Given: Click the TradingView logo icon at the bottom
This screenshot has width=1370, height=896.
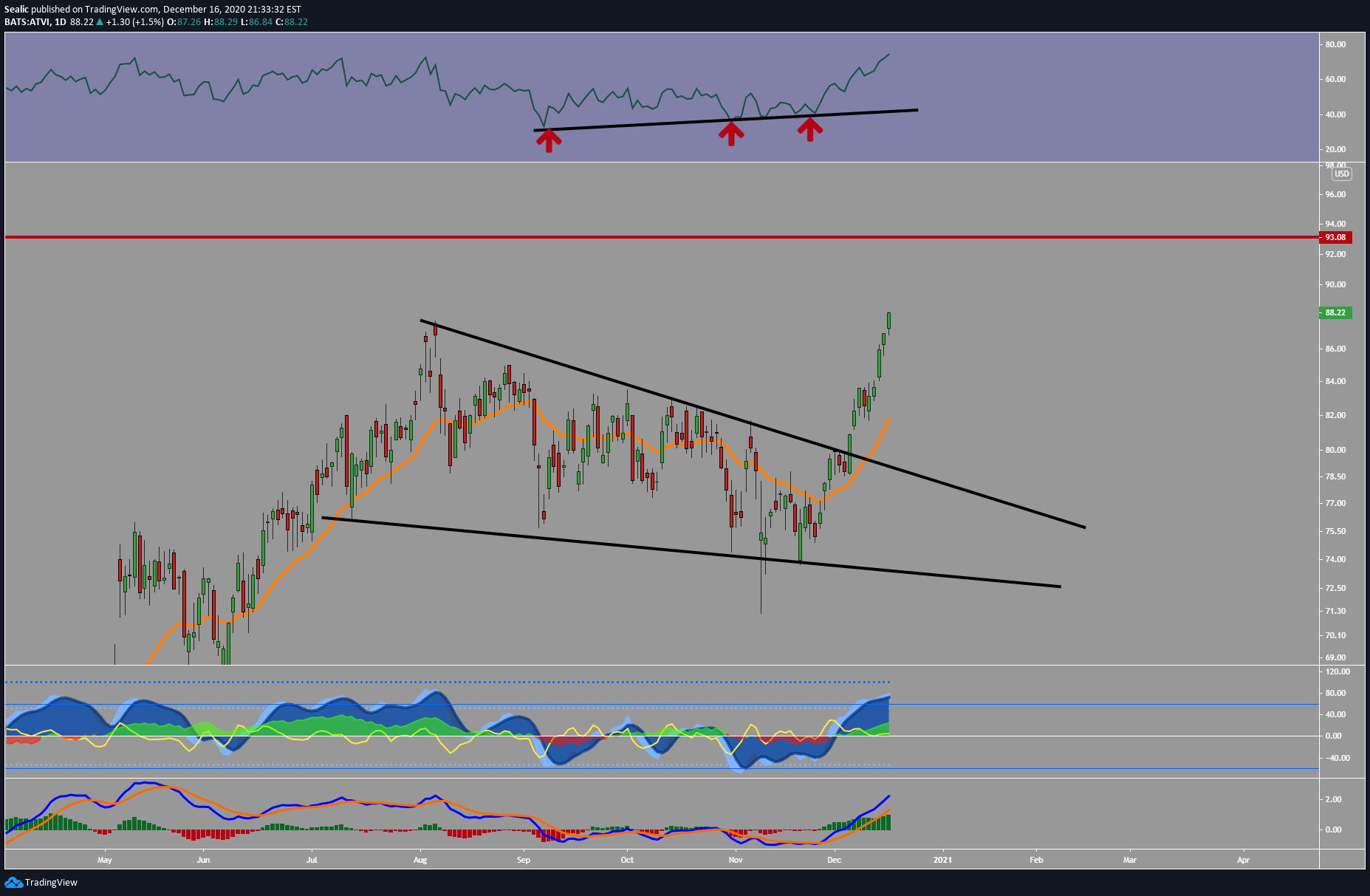Looking at the screenshot, I should tap(13, 882).
